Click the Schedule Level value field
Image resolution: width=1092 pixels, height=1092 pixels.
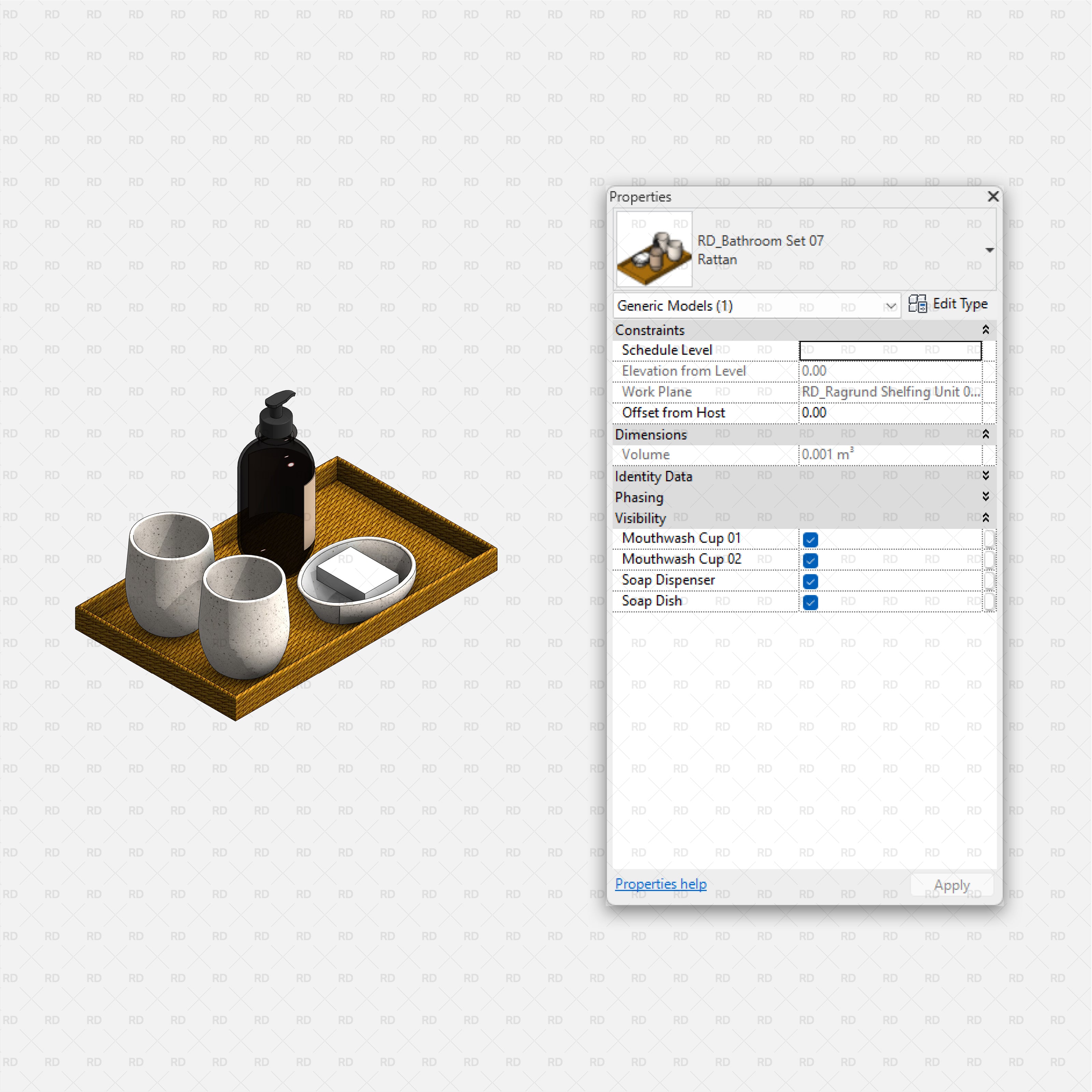click(x=890, y=350)
